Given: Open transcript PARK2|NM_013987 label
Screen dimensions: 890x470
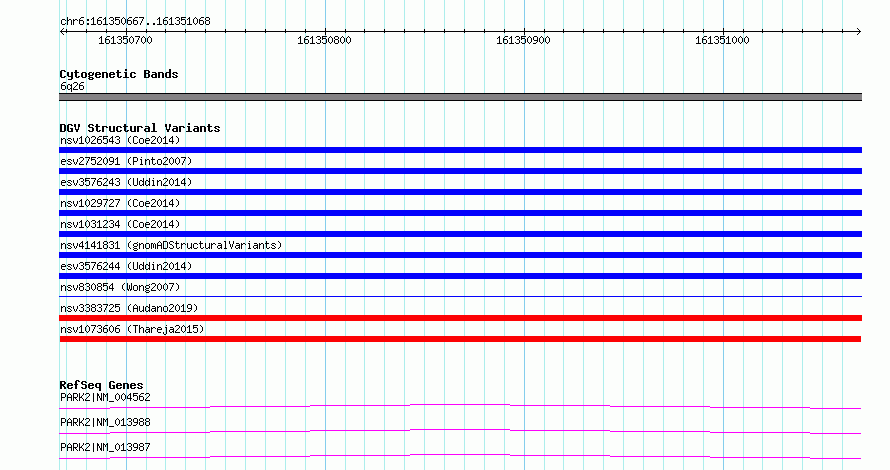Looking at the screenshot, I should (x=105, y=447).
